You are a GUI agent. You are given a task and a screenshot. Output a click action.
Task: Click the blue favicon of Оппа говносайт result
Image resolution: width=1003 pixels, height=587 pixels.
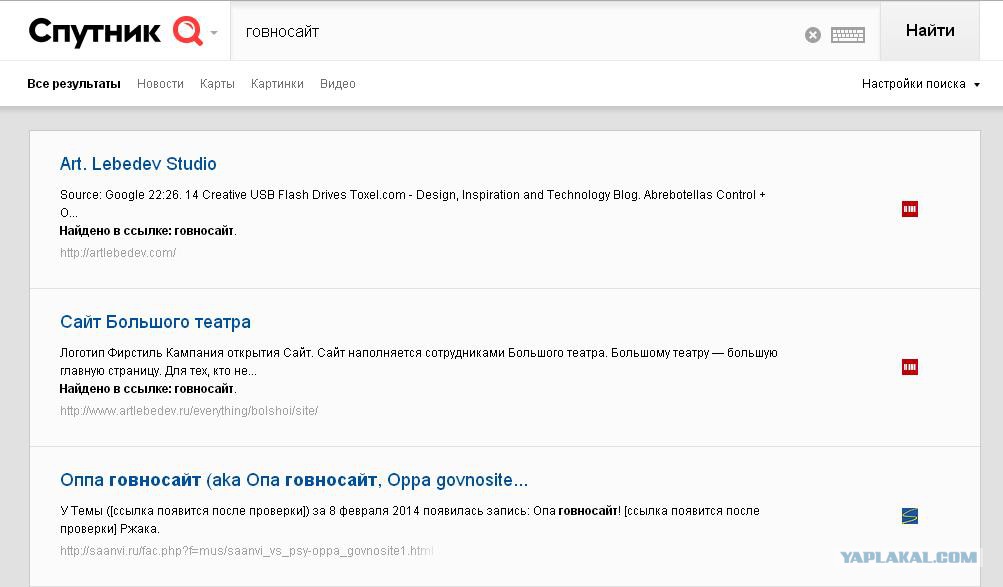point(910,516)
